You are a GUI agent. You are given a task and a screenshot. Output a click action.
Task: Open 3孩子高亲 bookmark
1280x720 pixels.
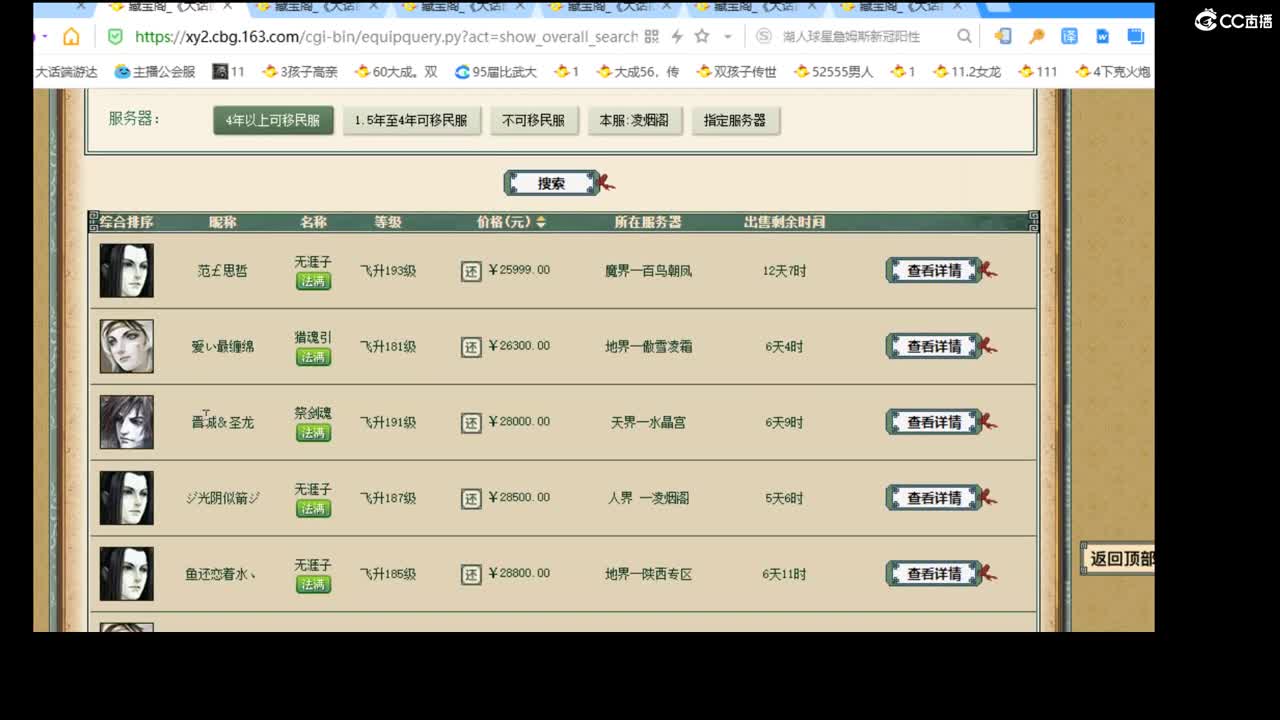[300, 72]
